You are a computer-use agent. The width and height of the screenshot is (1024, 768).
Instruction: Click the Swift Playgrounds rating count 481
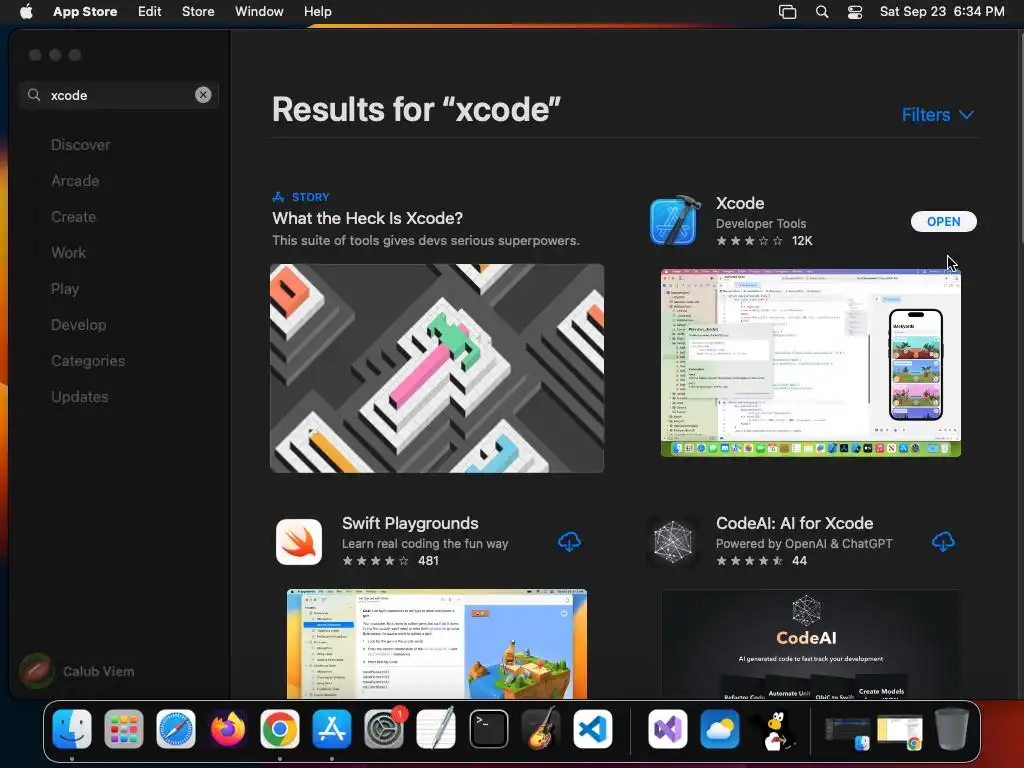428,560
